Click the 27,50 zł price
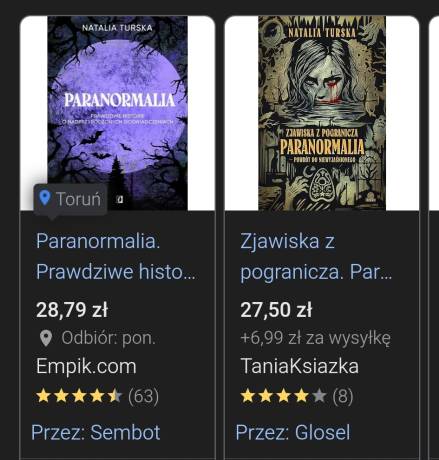This screenshot has height=460, width=439. point(276,310)
